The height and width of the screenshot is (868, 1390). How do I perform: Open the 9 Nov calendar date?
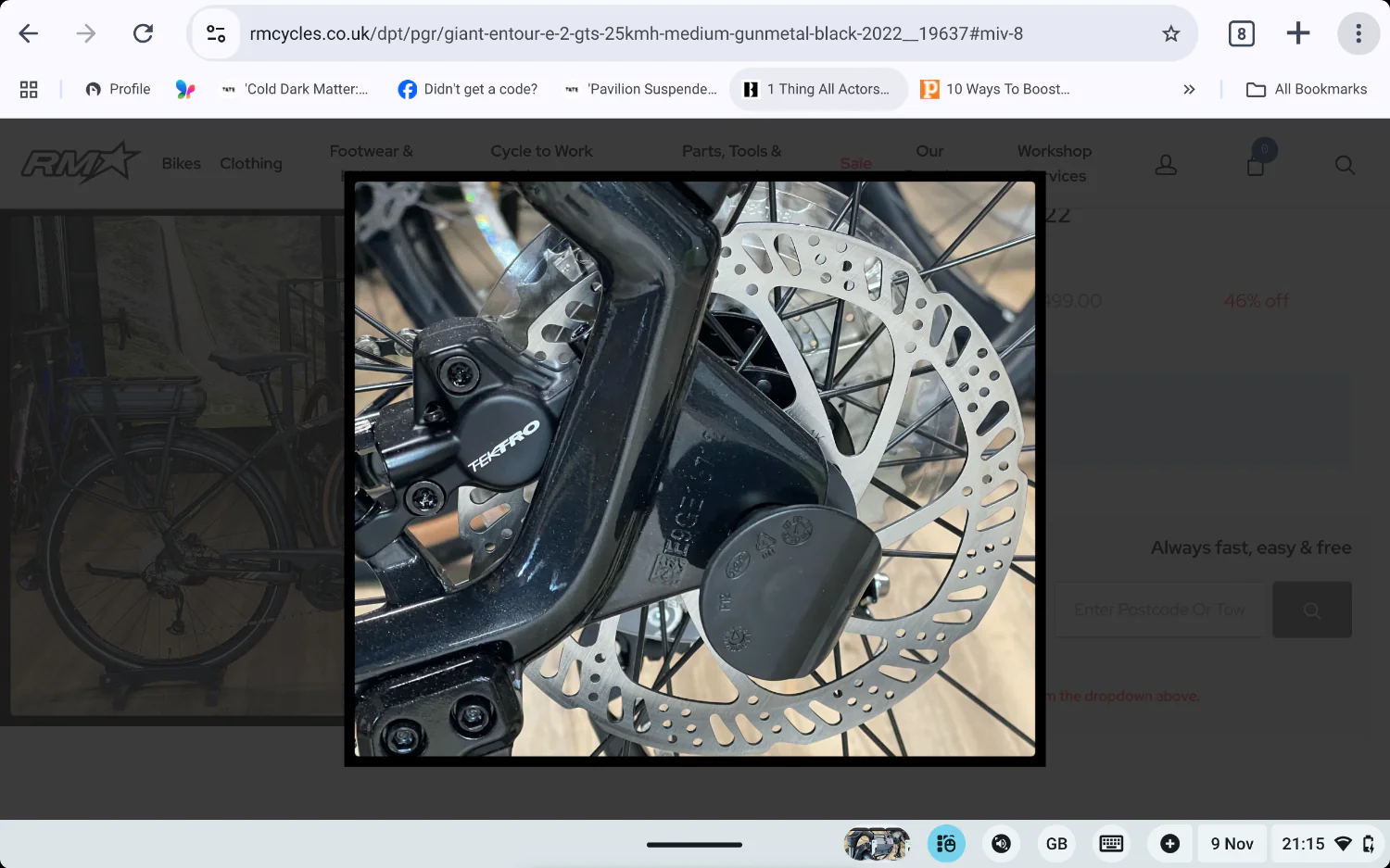(x=1232, y=844)
